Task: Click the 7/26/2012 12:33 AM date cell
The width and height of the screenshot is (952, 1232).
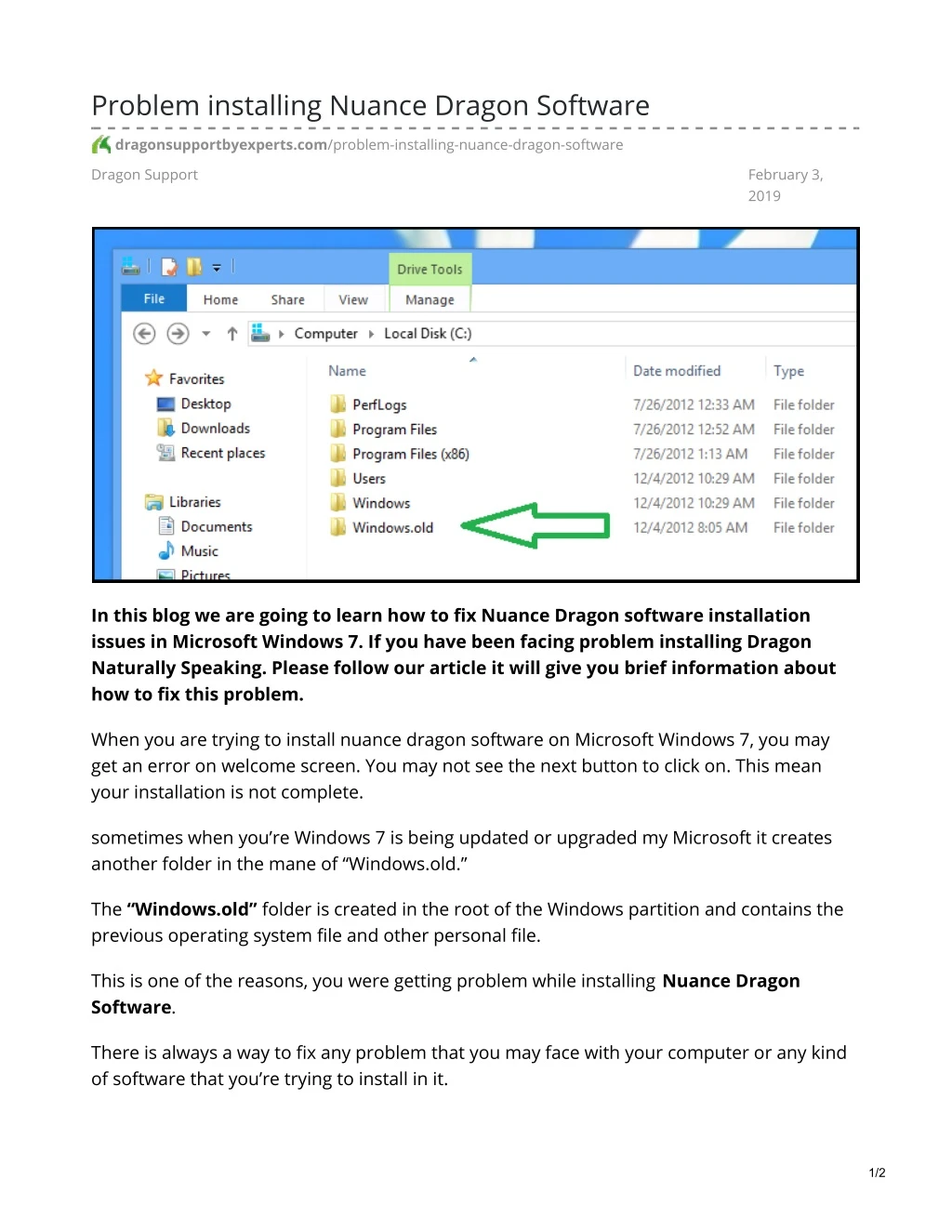Action: [x=694, y=404]
